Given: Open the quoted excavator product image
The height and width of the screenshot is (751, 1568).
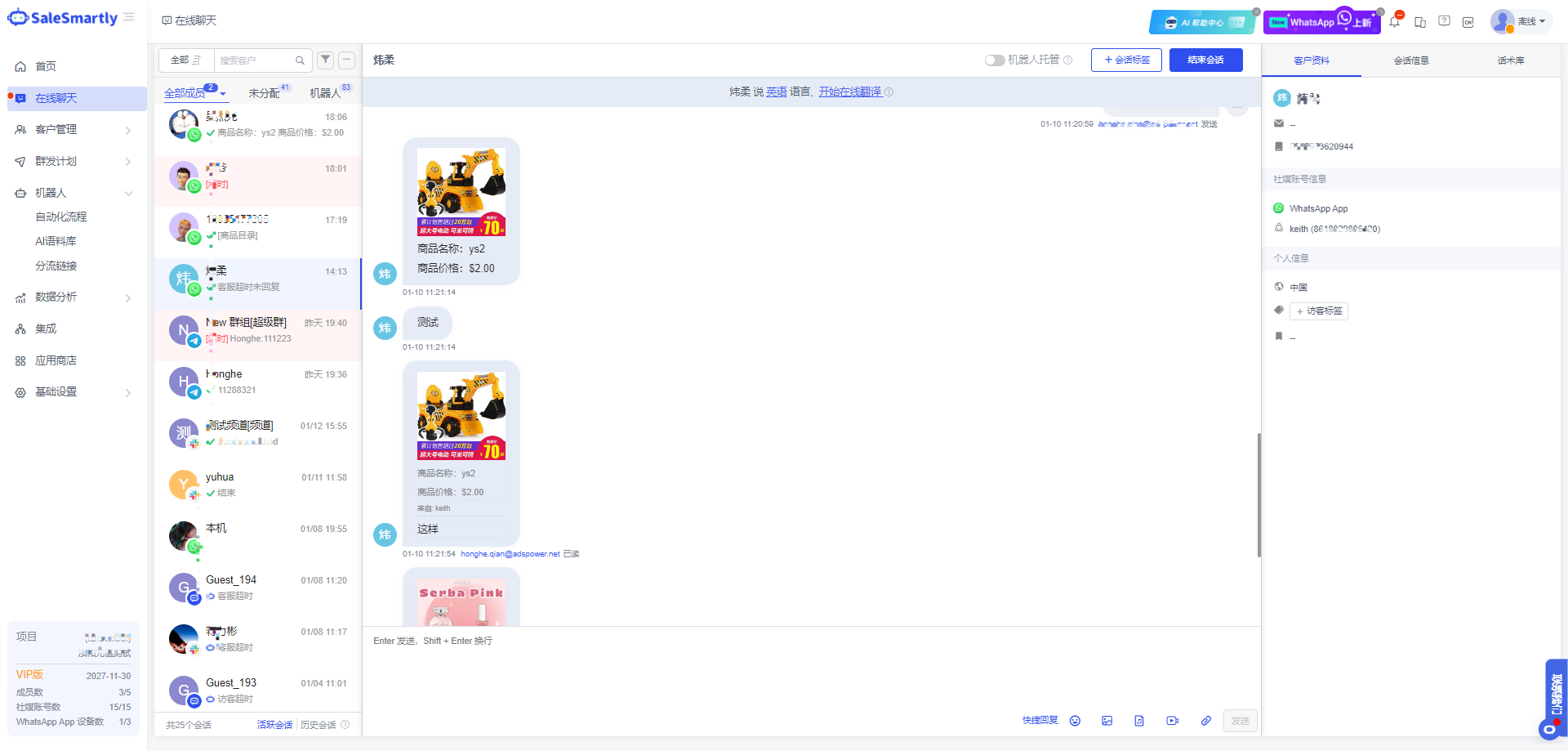Looking at the screenshot, I should tap(461, 416).
